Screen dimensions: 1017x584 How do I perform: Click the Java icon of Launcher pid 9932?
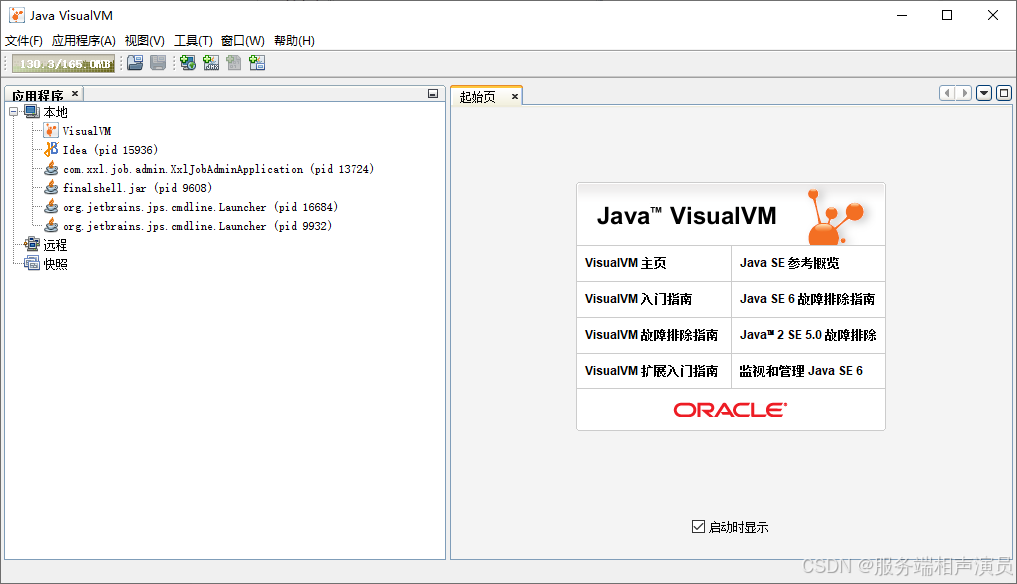point(51,226)
